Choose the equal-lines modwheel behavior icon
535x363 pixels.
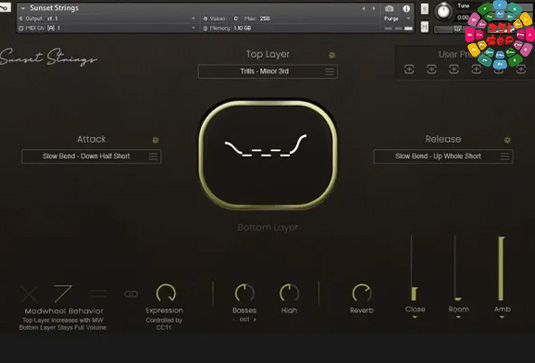point(98,293)
